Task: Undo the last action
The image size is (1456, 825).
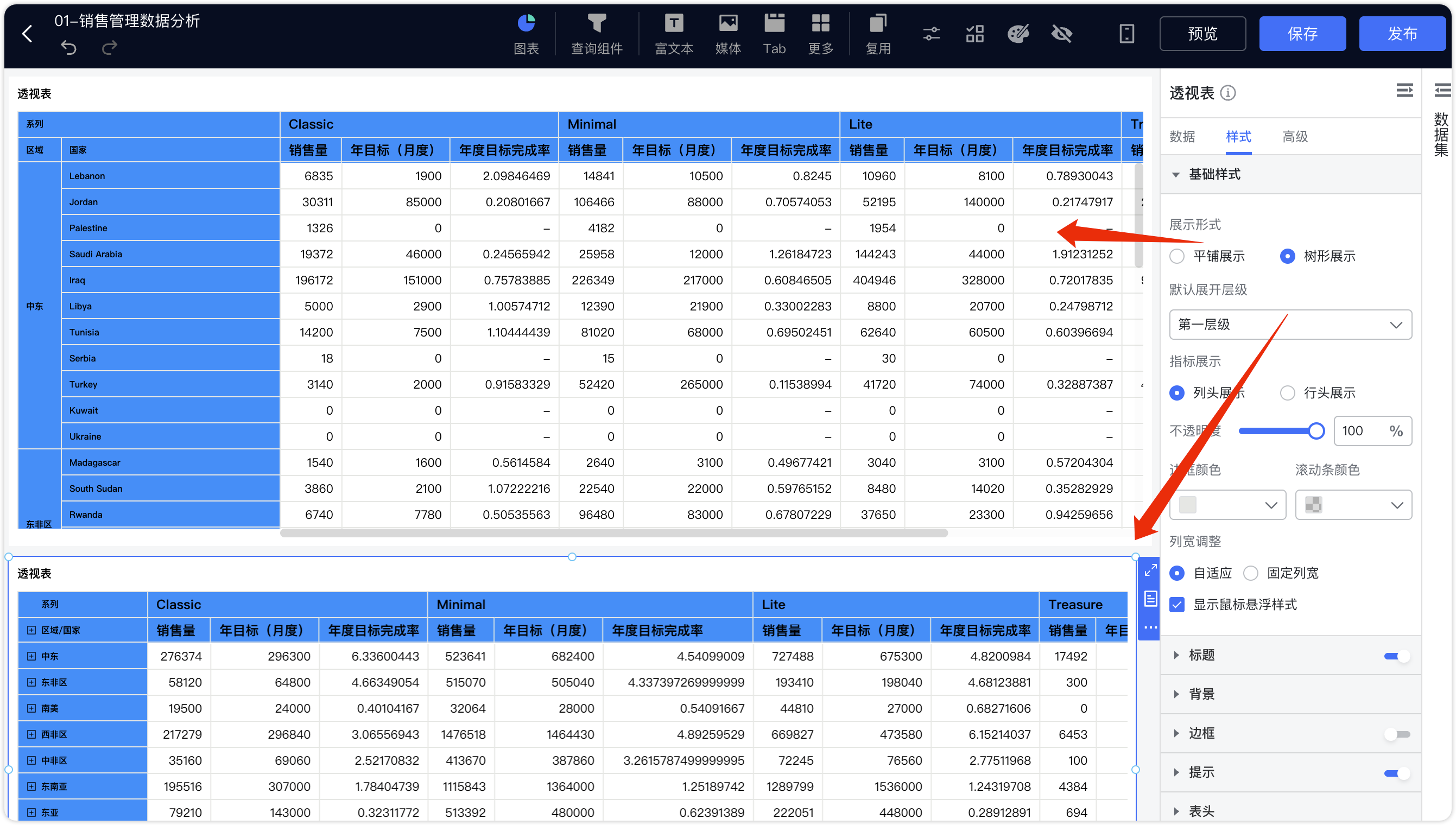Action: coord(68,48)
